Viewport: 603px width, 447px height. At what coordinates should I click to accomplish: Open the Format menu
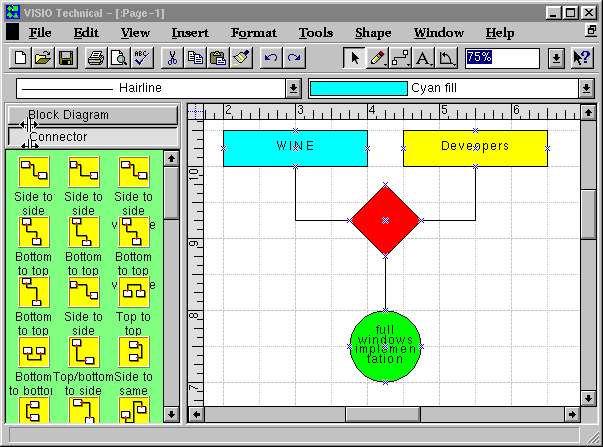(x=253, y=33)
